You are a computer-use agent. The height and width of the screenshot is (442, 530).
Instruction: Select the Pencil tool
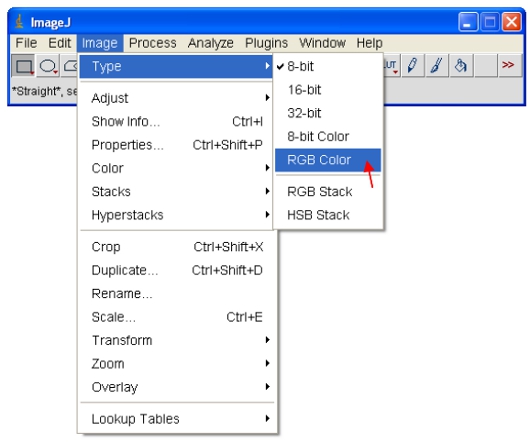click(x=412, y=65)
